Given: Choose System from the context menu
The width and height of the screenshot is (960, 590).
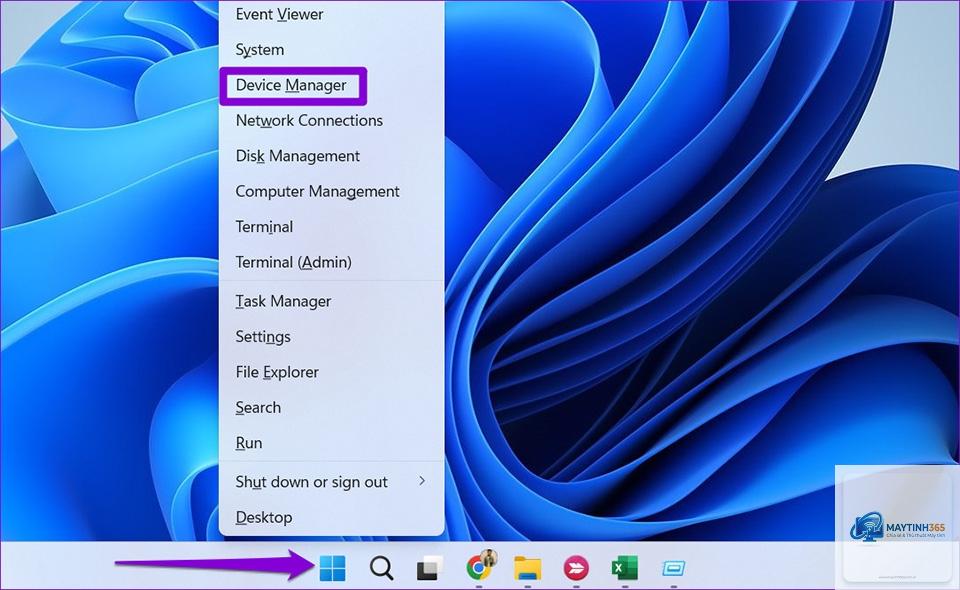Looking at the screenshot, I should 331,50.
